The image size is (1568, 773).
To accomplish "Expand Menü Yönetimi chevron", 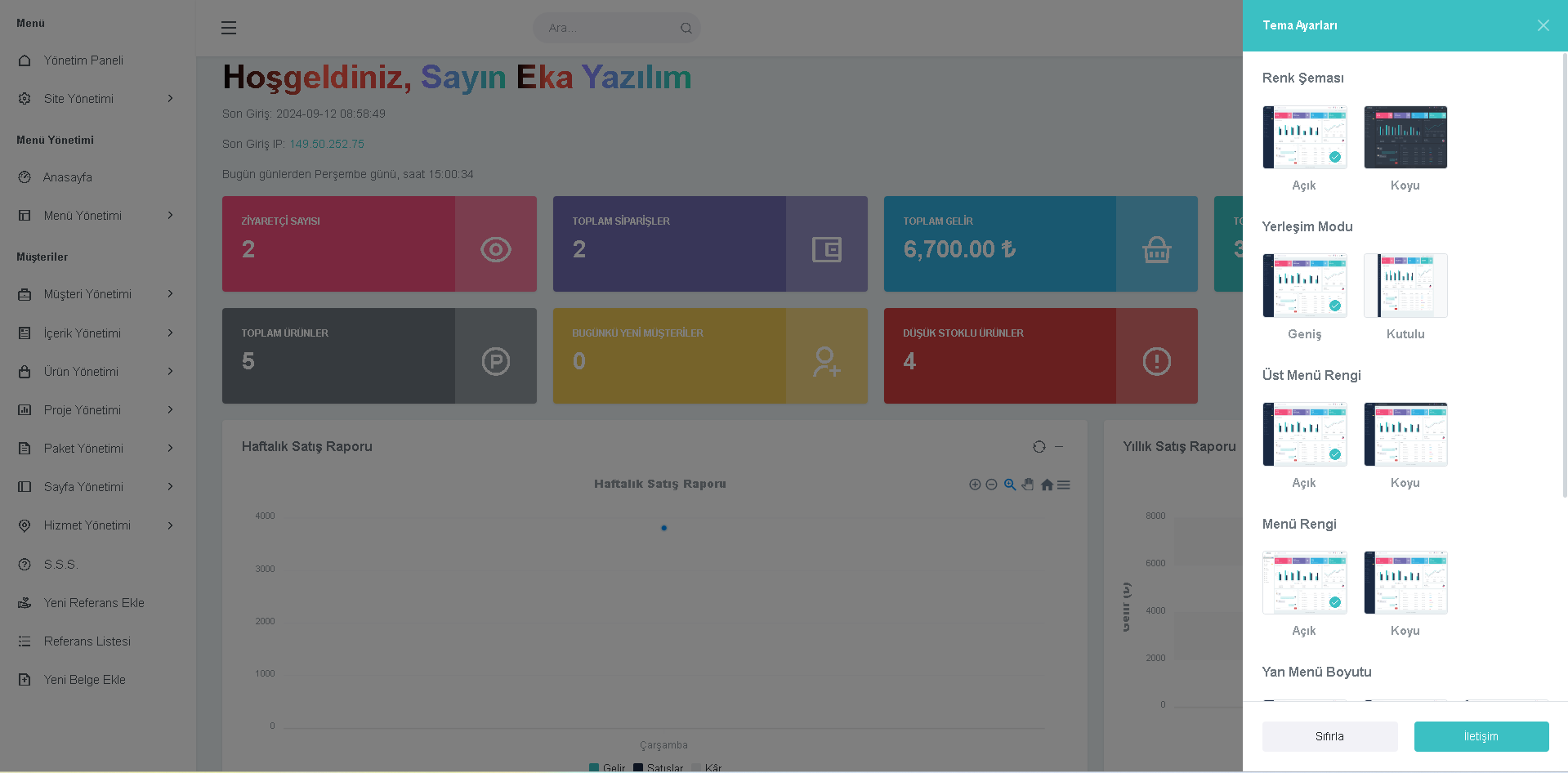I will (170, 216).
